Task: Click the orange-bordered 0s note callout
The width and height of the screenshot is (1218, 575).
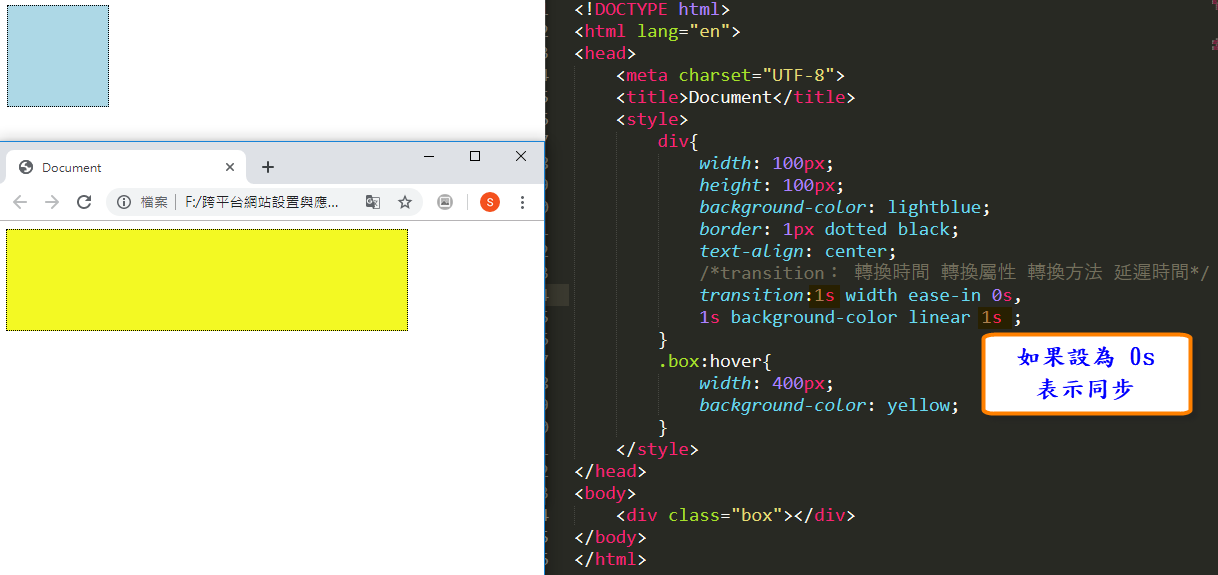Action: pyautogui.click(x=1087, y=374)
